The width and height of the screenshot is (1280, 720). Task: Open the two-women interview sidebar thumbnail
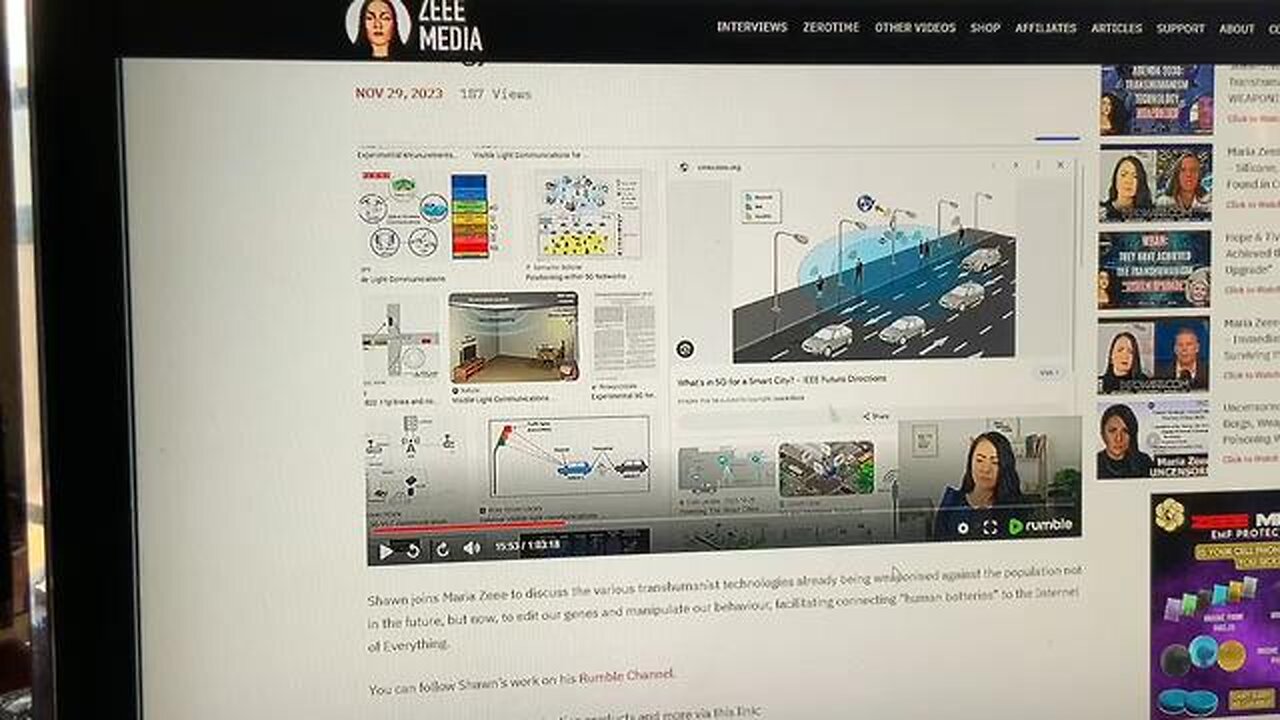click(1155, 183)
